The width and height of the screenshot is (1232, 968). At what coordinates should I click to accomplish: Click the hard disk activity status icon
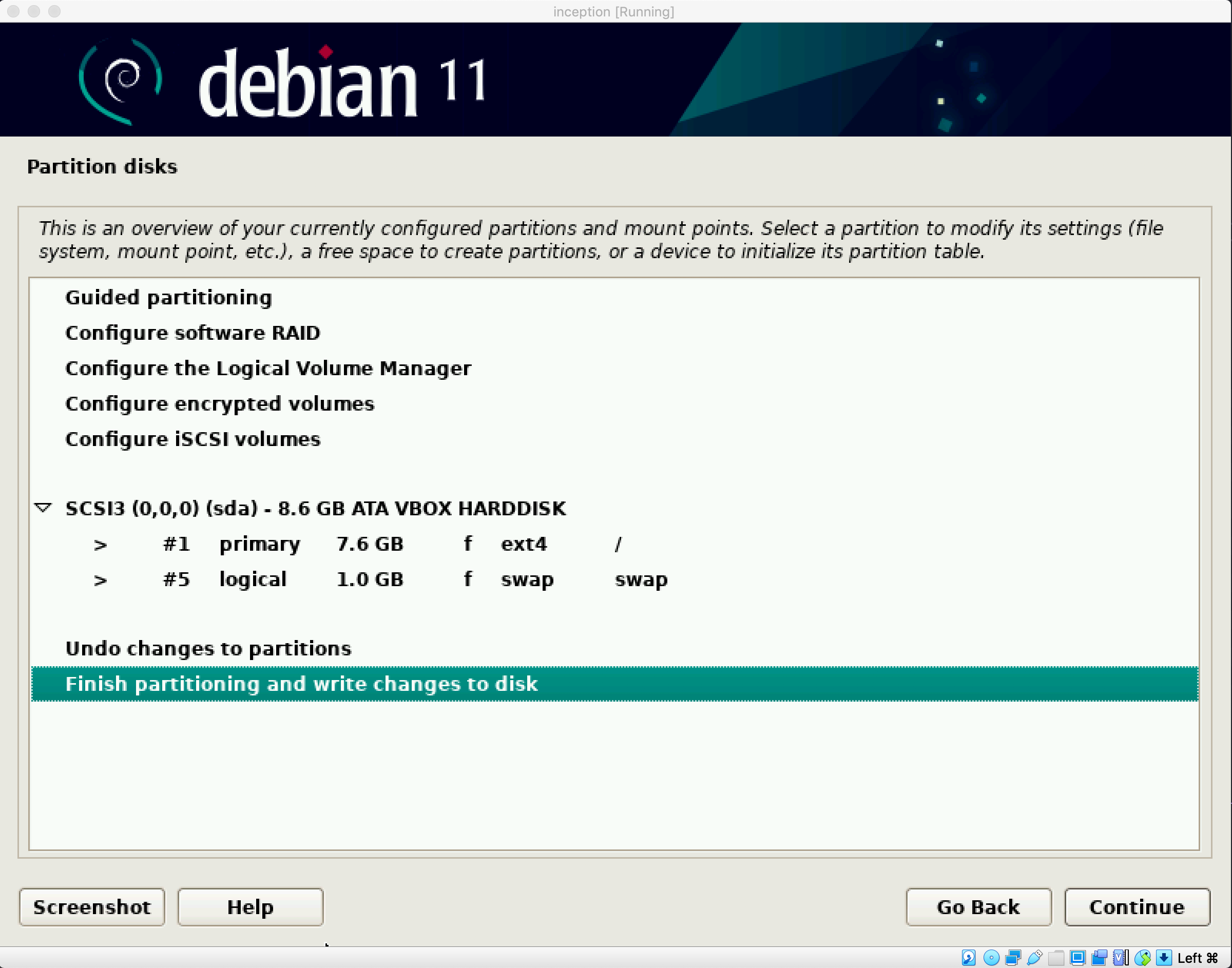969,958
